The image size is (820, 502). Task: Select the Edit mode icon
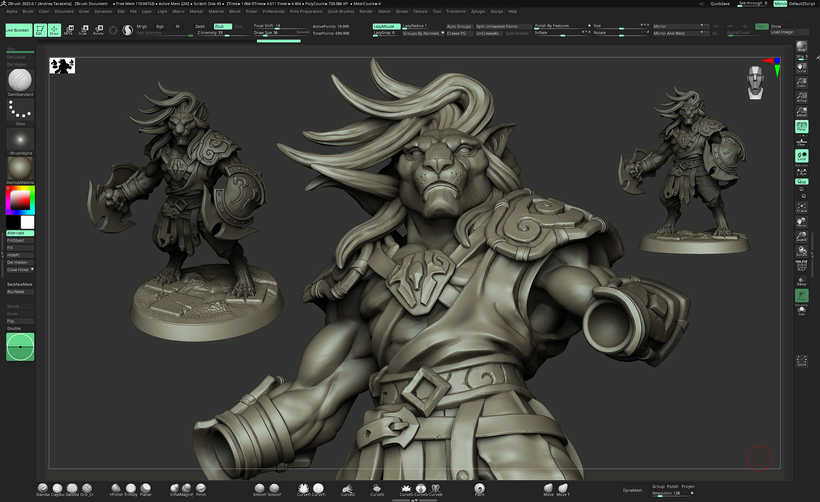[x=41, y=30]
